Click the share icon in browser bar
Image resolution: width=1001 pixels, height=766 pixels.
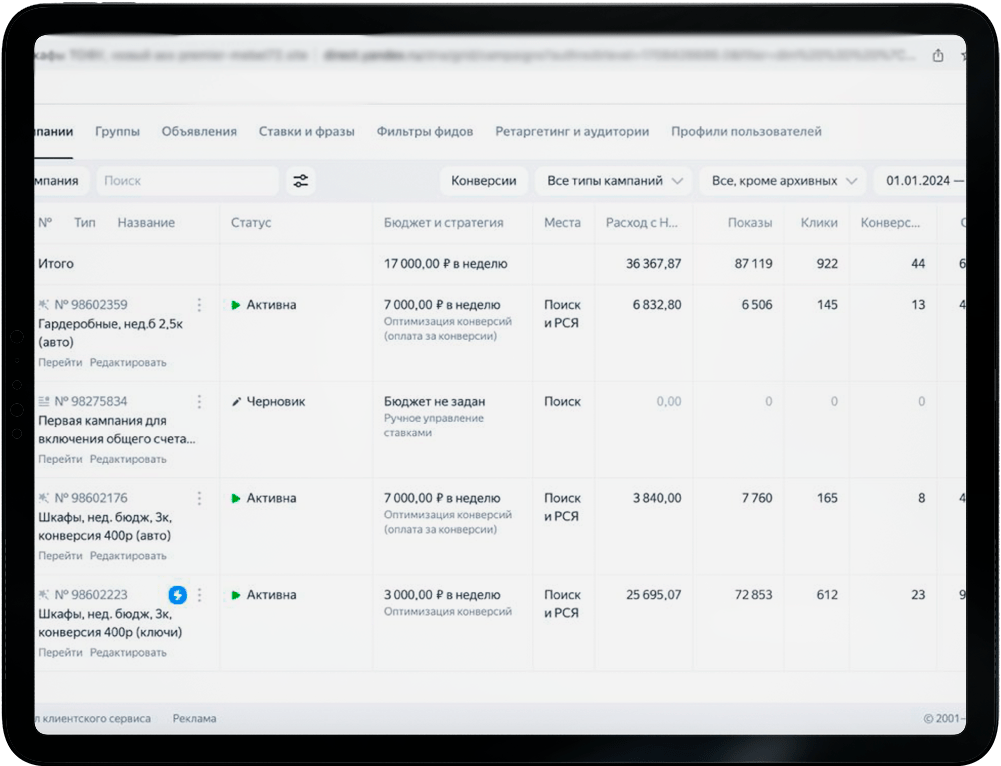(x=937, y=56)
